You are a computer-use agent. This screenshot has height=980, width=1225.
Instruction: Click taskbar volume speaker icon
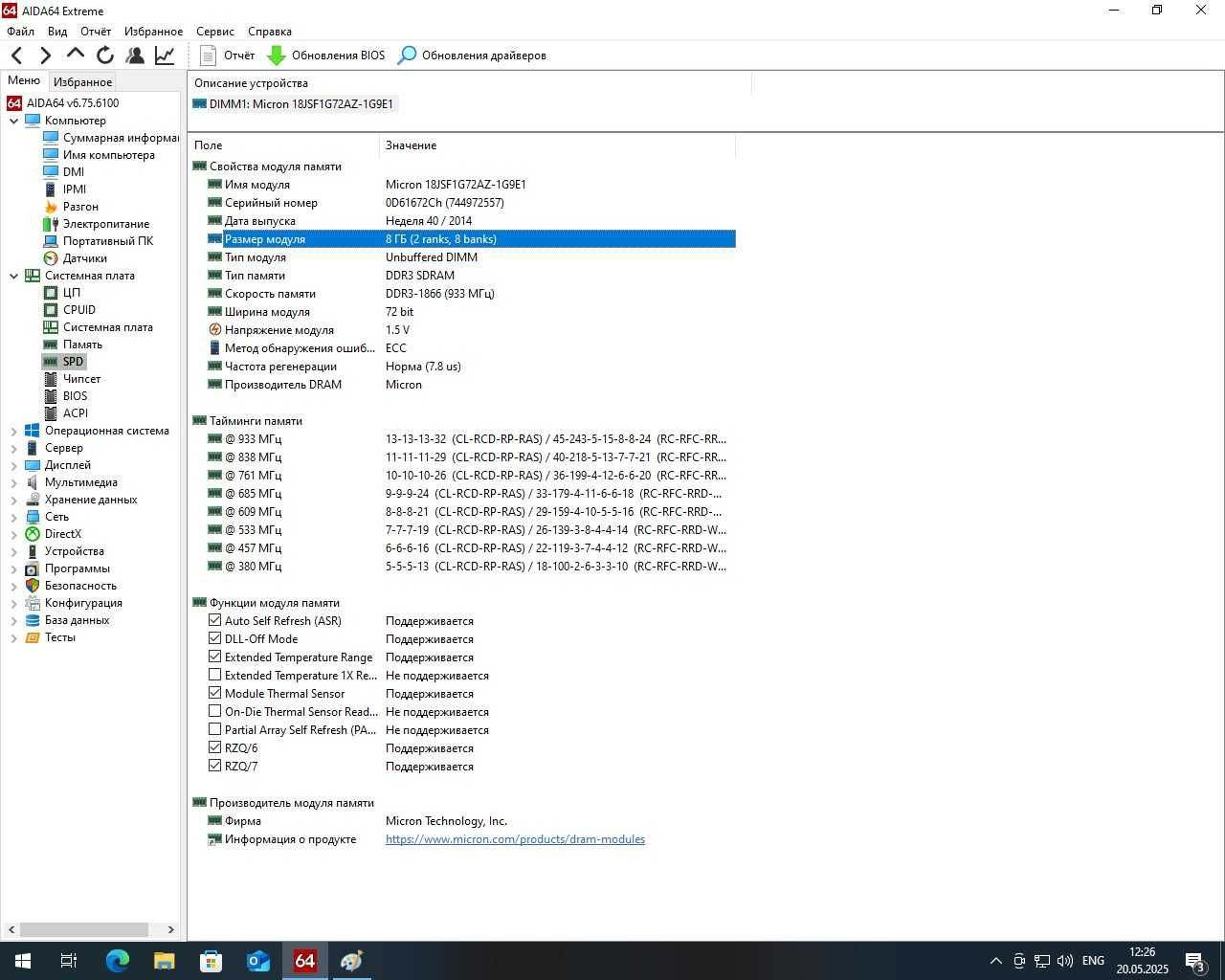[x=1064, y=961]
